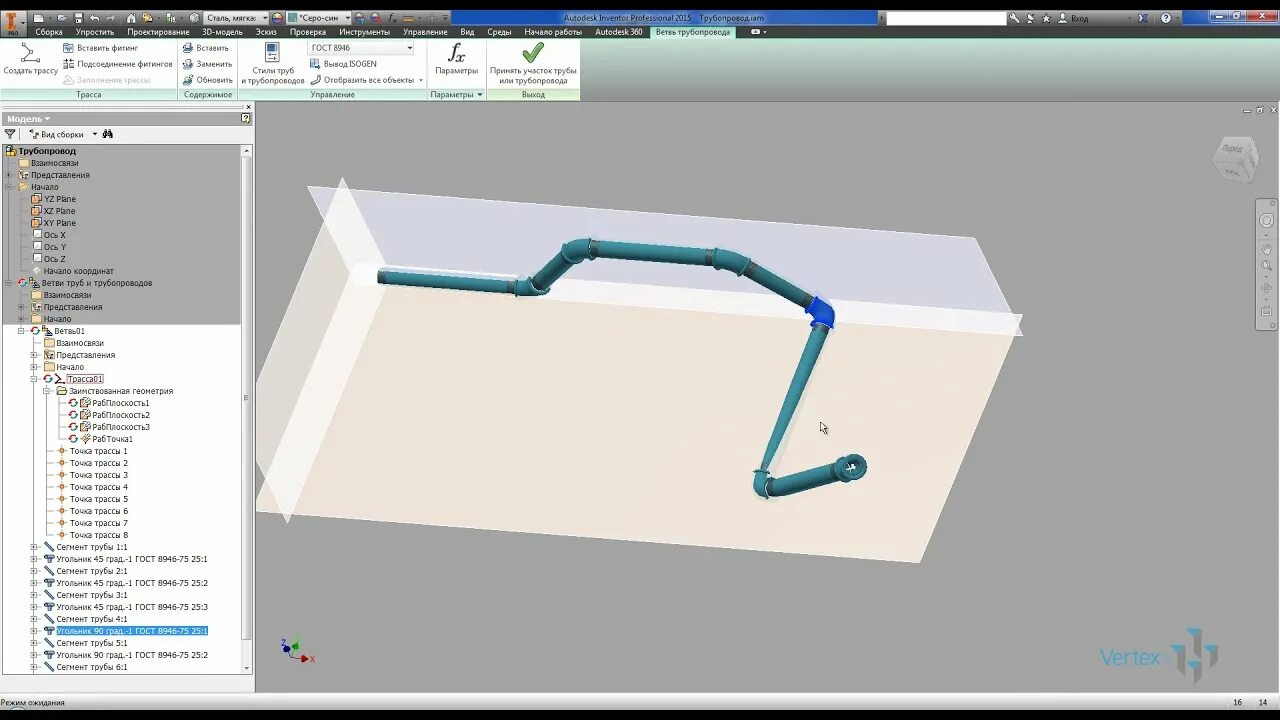Collapse Ветви труб и трубопроводов node

[x=8, y=283]
